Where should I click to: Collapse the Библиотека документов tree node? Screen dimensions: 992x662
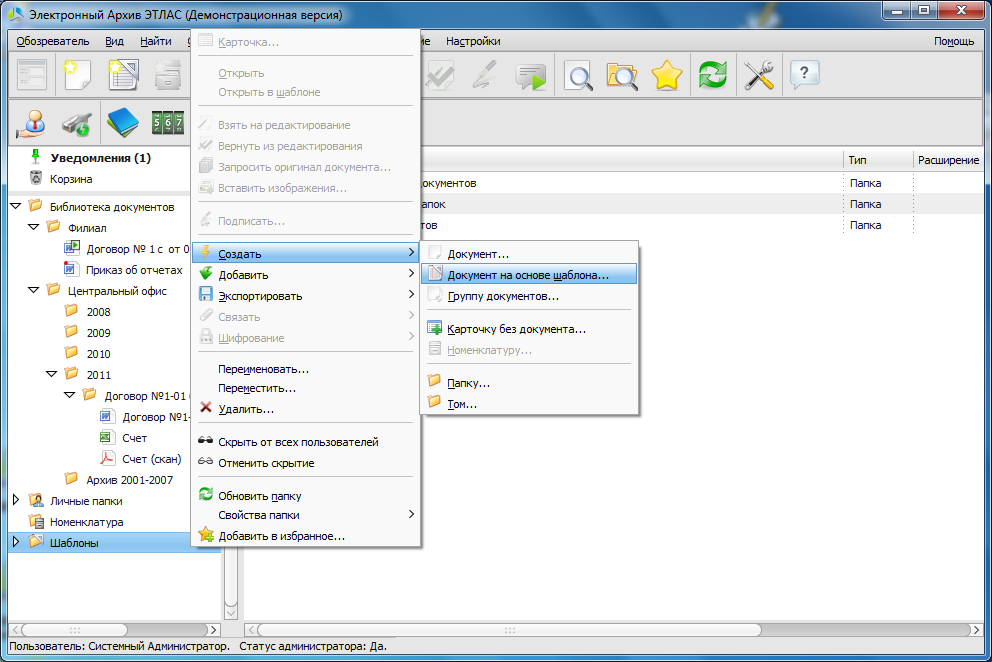click(x=16, y=206)
